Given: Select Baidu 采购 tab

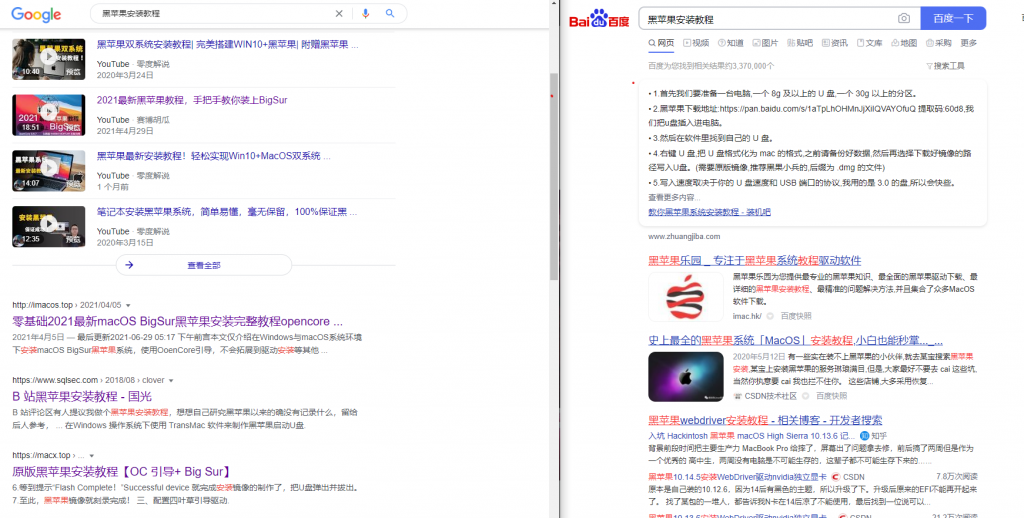Looking at the screenshot, I should click(939, 43).
